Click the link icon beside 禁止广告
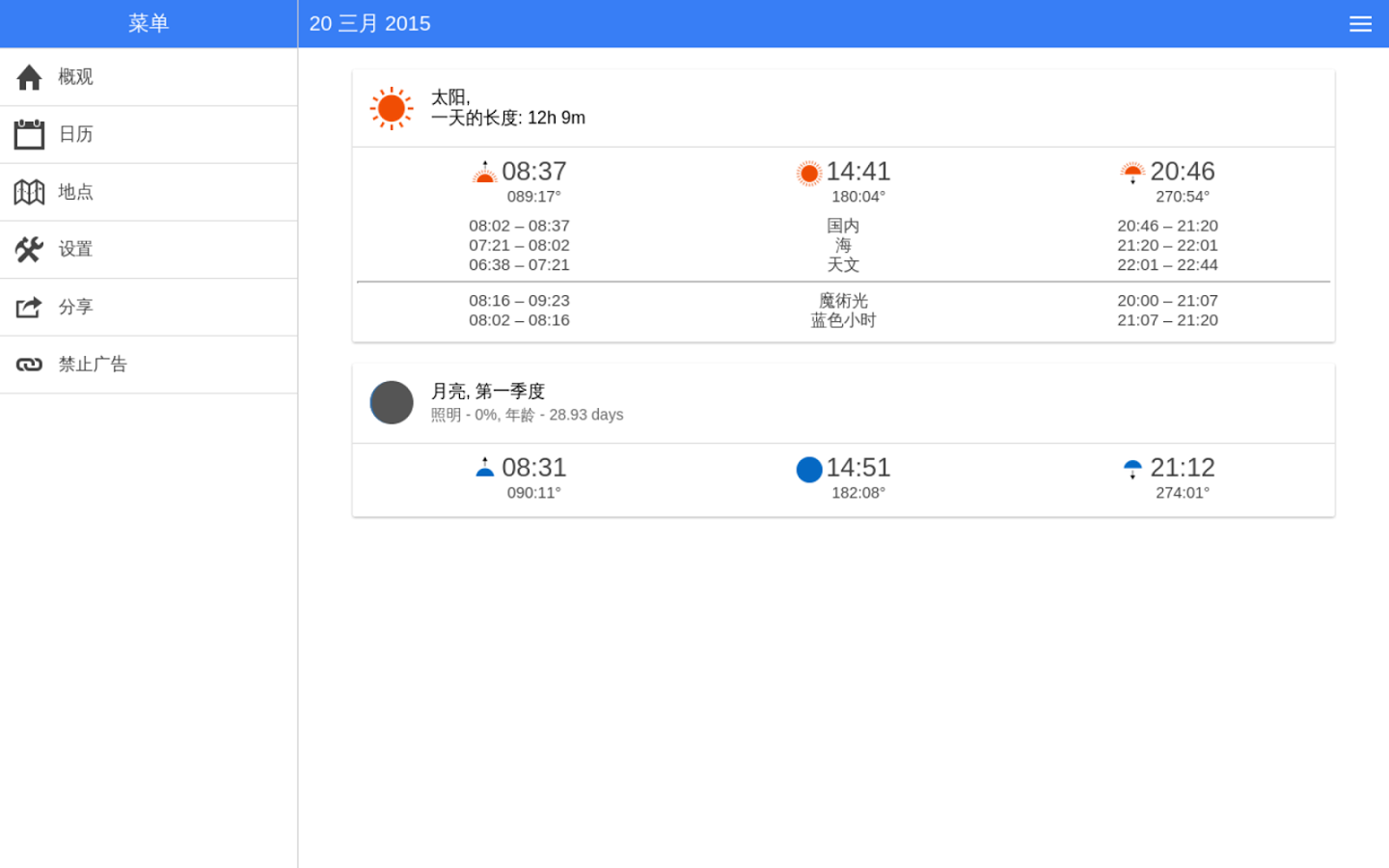The width and height of the screenshot is (1389, 868). [29, 365]
